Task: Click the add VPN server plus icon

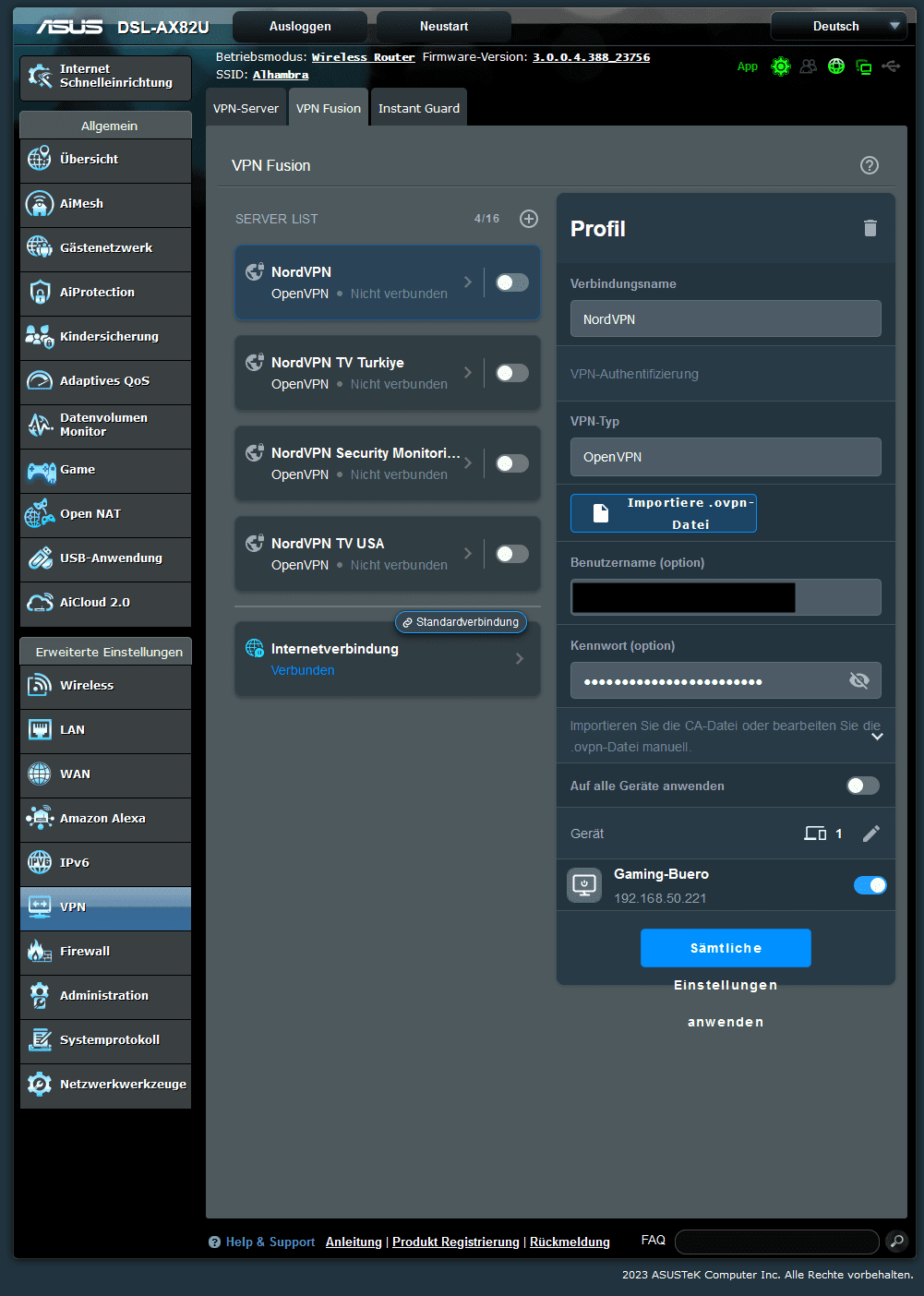Action: pyautogui.click(x=529, y=219)
